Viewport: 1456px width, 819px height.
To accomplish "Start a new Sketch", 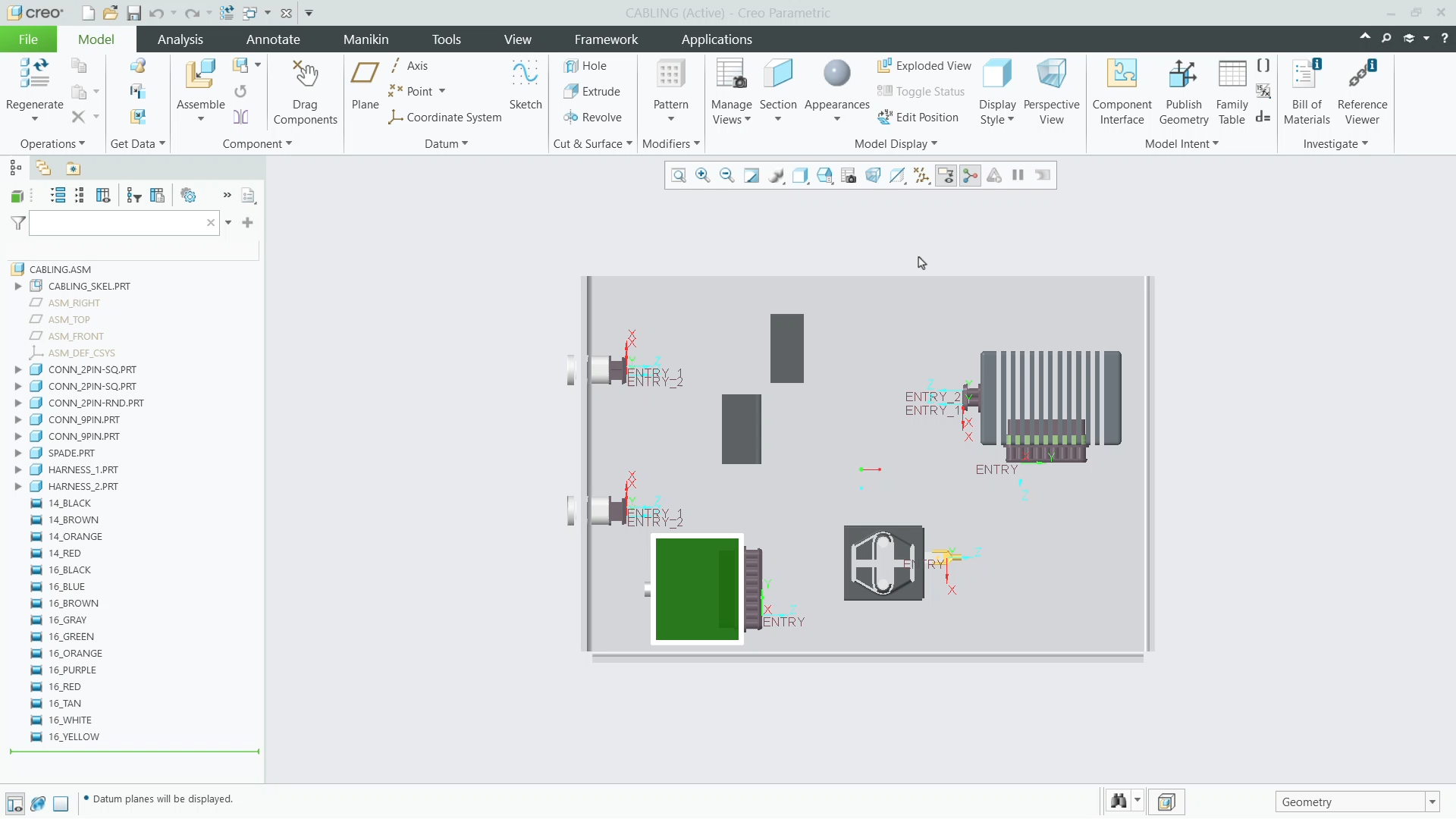I will point(525,85).
